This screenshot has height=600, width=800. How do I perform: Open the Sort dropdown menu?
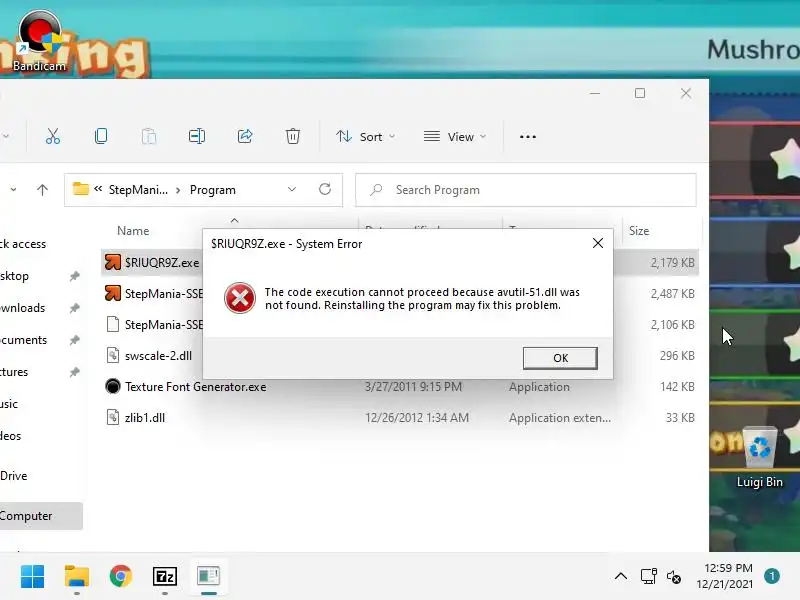(x=365, y=137)
